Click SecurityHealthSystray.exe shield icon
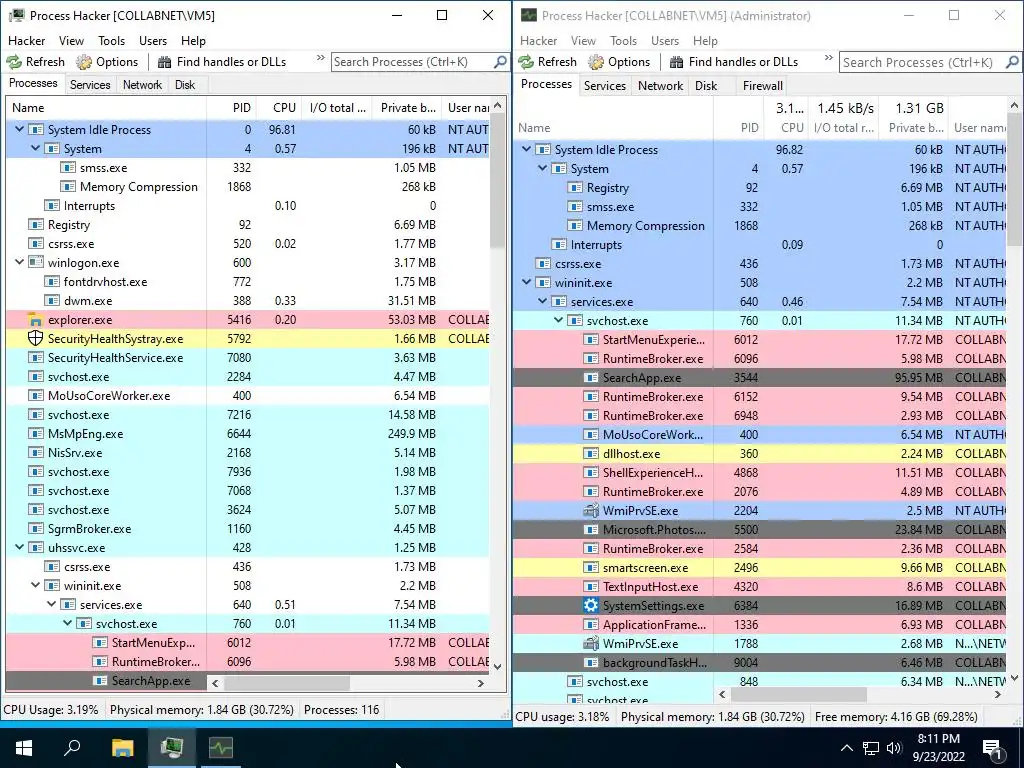 35,339
